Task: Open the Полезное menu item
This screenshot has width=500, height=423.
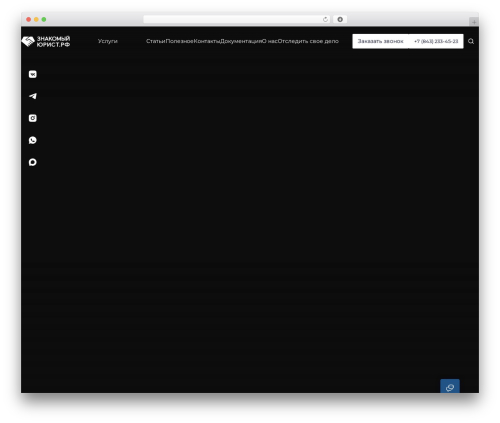Action: coord(179,41)
